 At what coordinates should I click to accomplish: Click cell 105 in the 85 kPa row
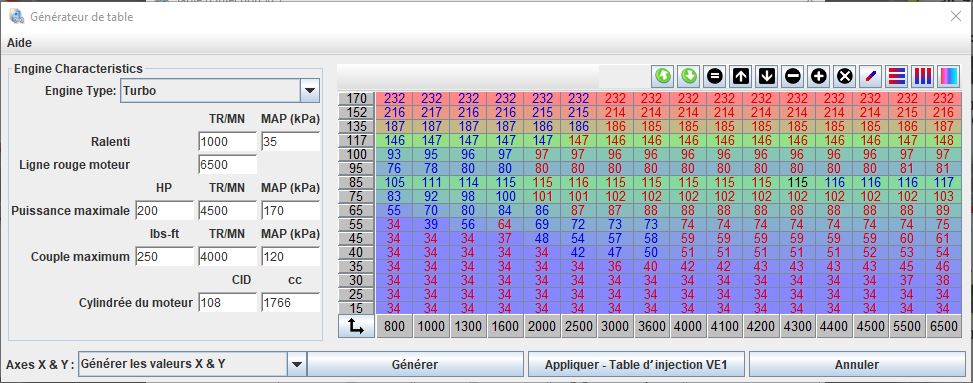395,182
